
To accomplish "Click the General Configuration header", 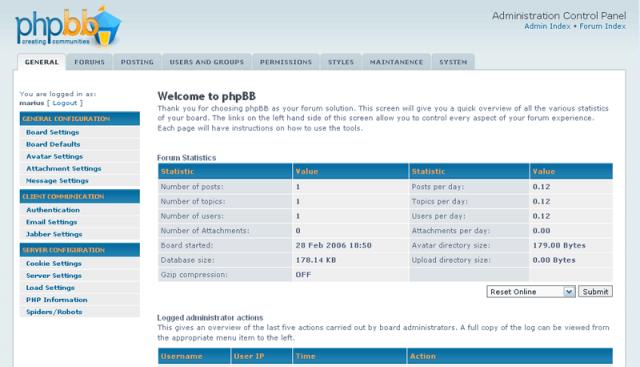I will pos(80,119).
